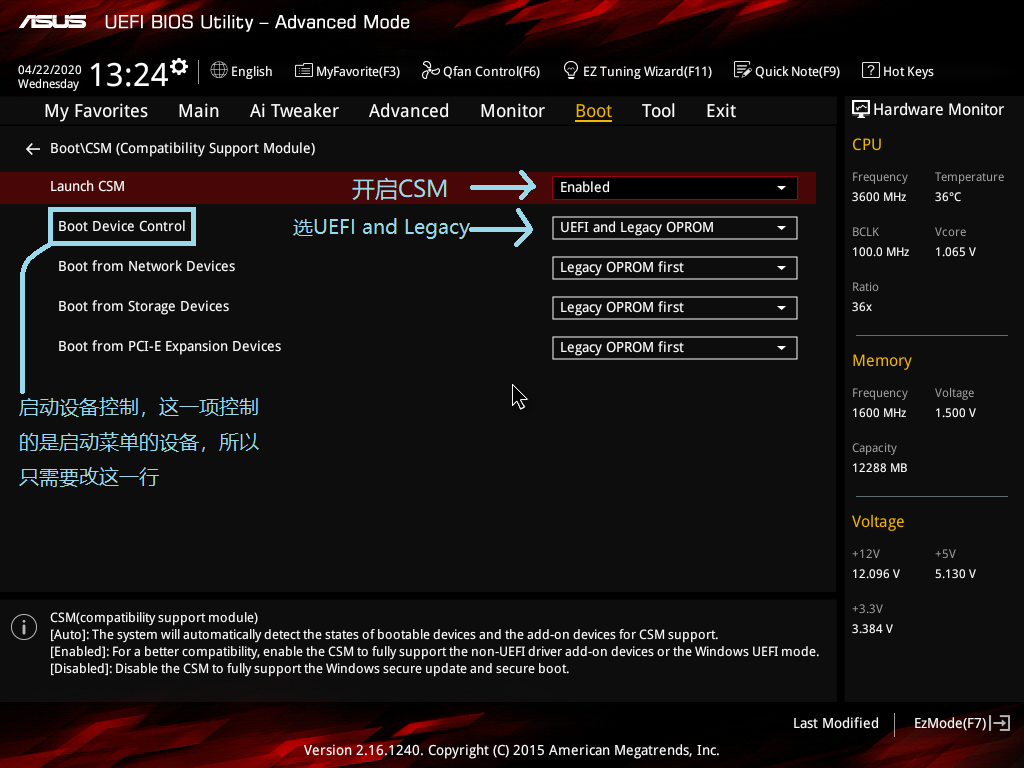Switch to Exit tab
1024x768 pixels.
click(x=721, y=111)
